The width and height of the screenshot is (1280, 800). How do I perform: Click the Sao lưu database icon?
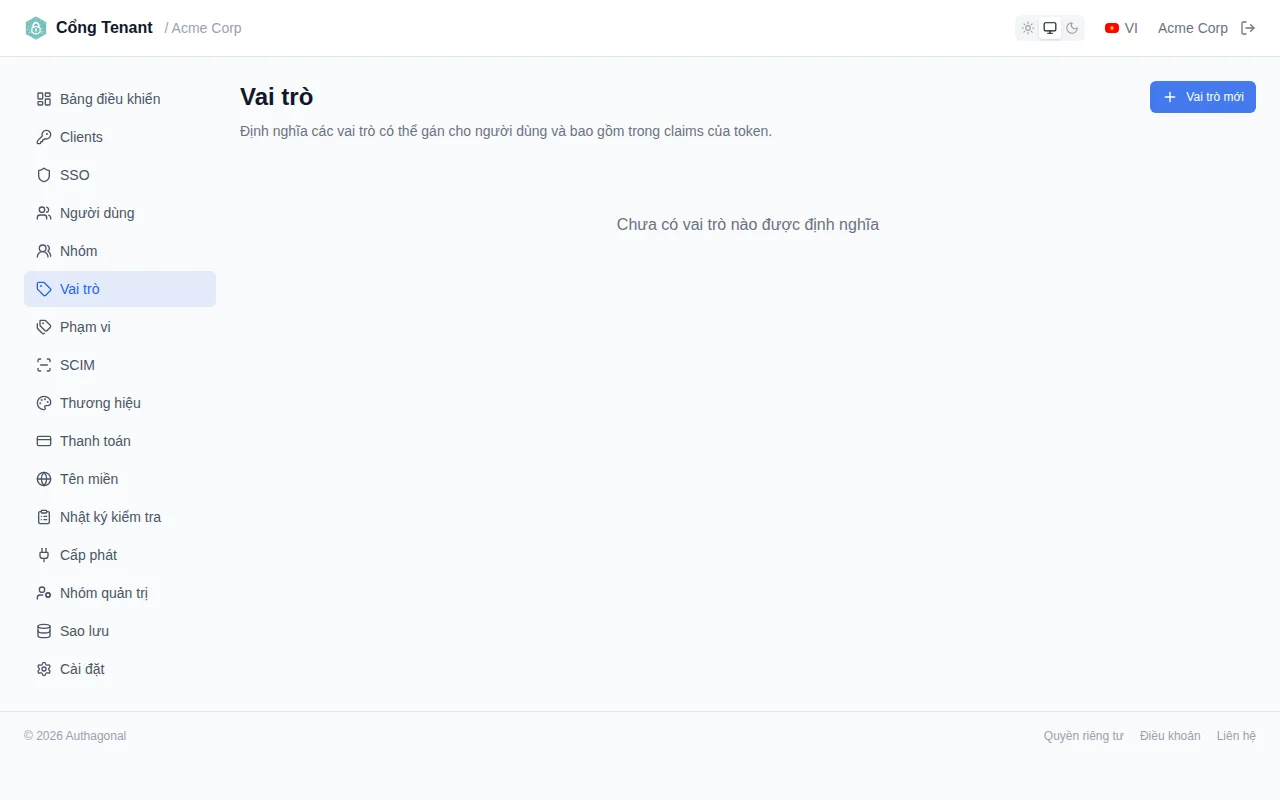(44, 631)
